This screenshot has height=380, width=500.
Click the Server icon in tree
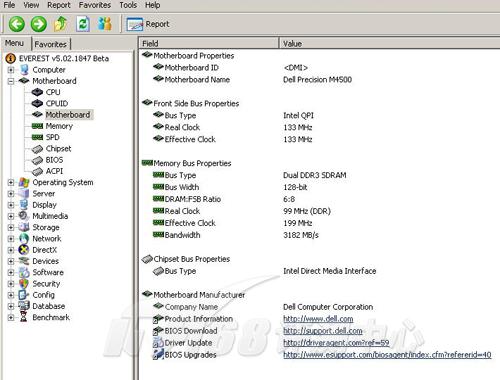click(x=24, y=194)
